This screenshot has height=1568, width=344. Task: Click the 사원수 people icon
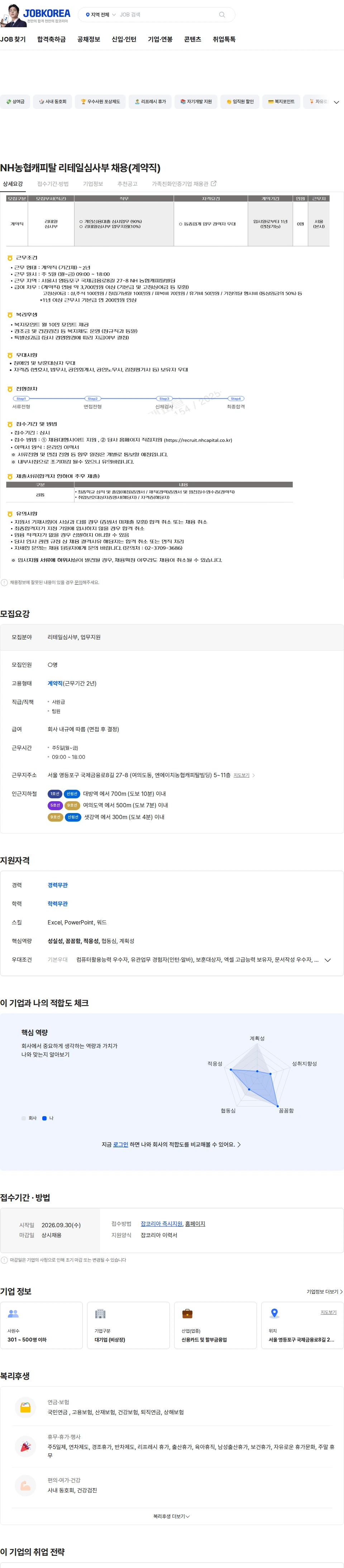13,1314
